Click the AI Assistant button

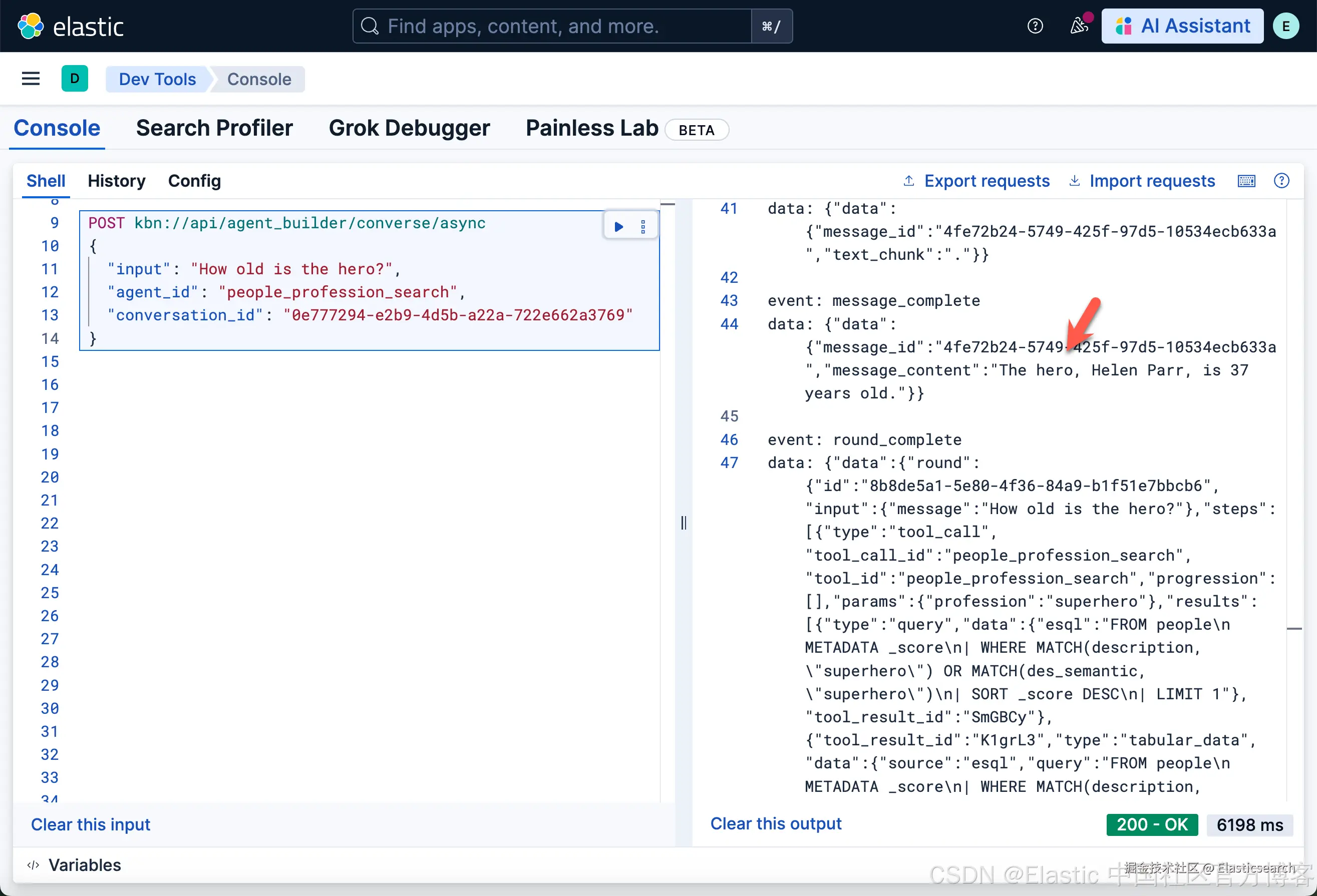(1182, 26)
